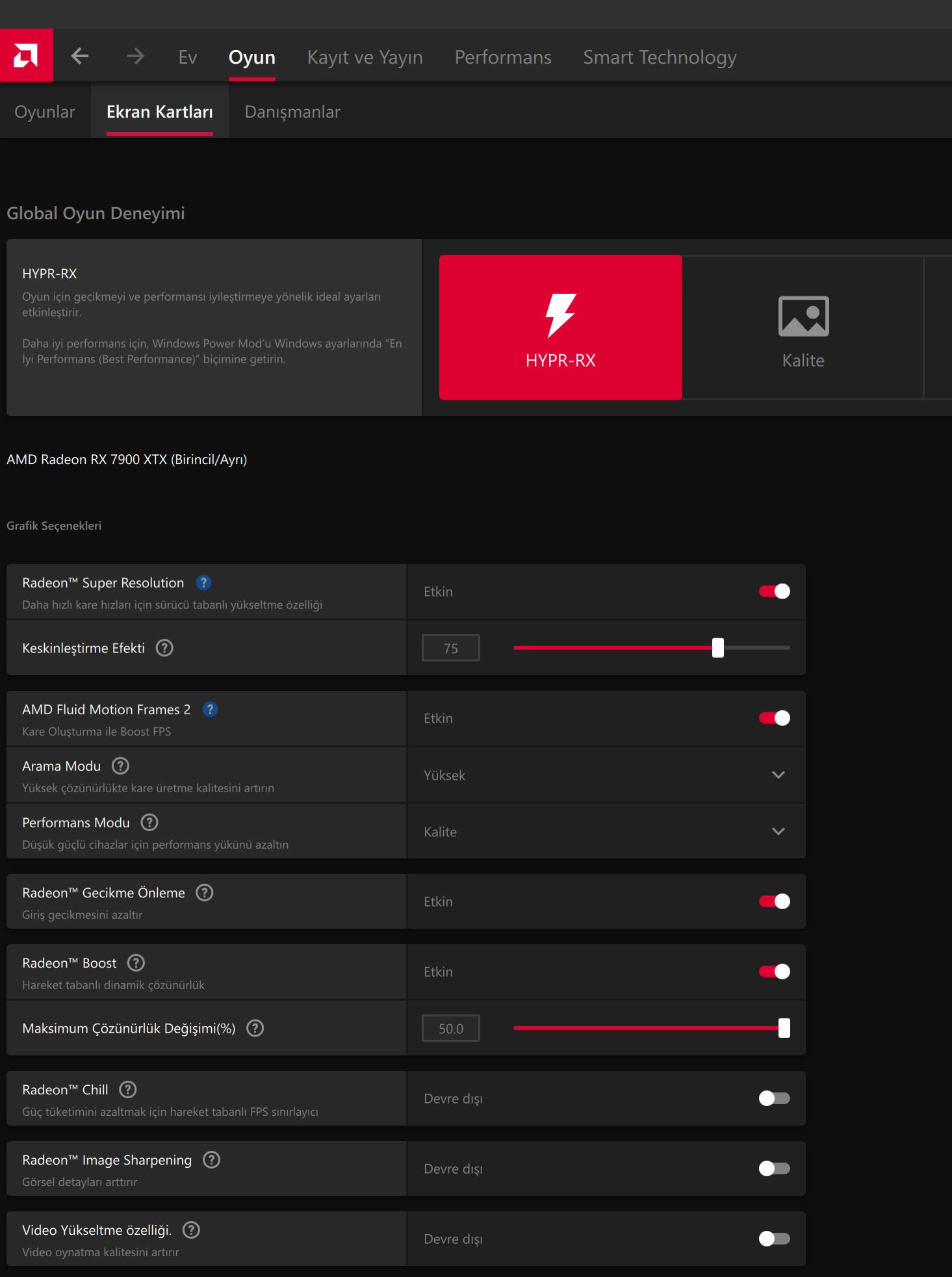The width and height of the screenshot is (952, 1277).
Task: Open Performans Modu help icon
Action: (x=149, y=823)
